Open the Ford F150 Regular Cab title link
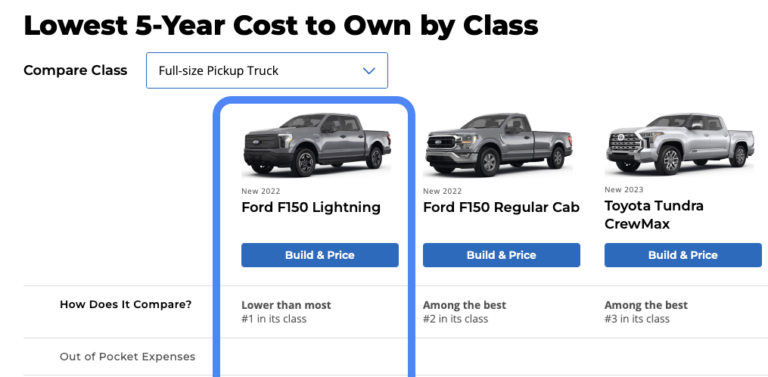This screenshot has width=768, height=377. pos(502,208)
